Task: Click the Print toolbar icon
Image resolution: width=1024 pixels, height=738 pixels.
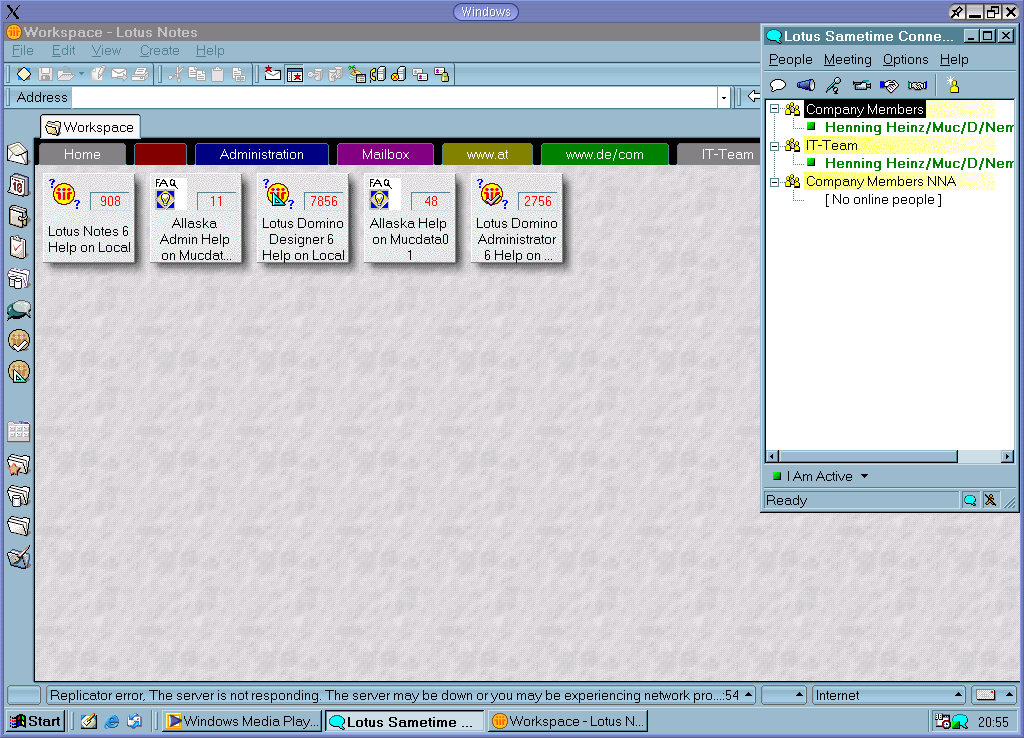Action: (140, 74)
